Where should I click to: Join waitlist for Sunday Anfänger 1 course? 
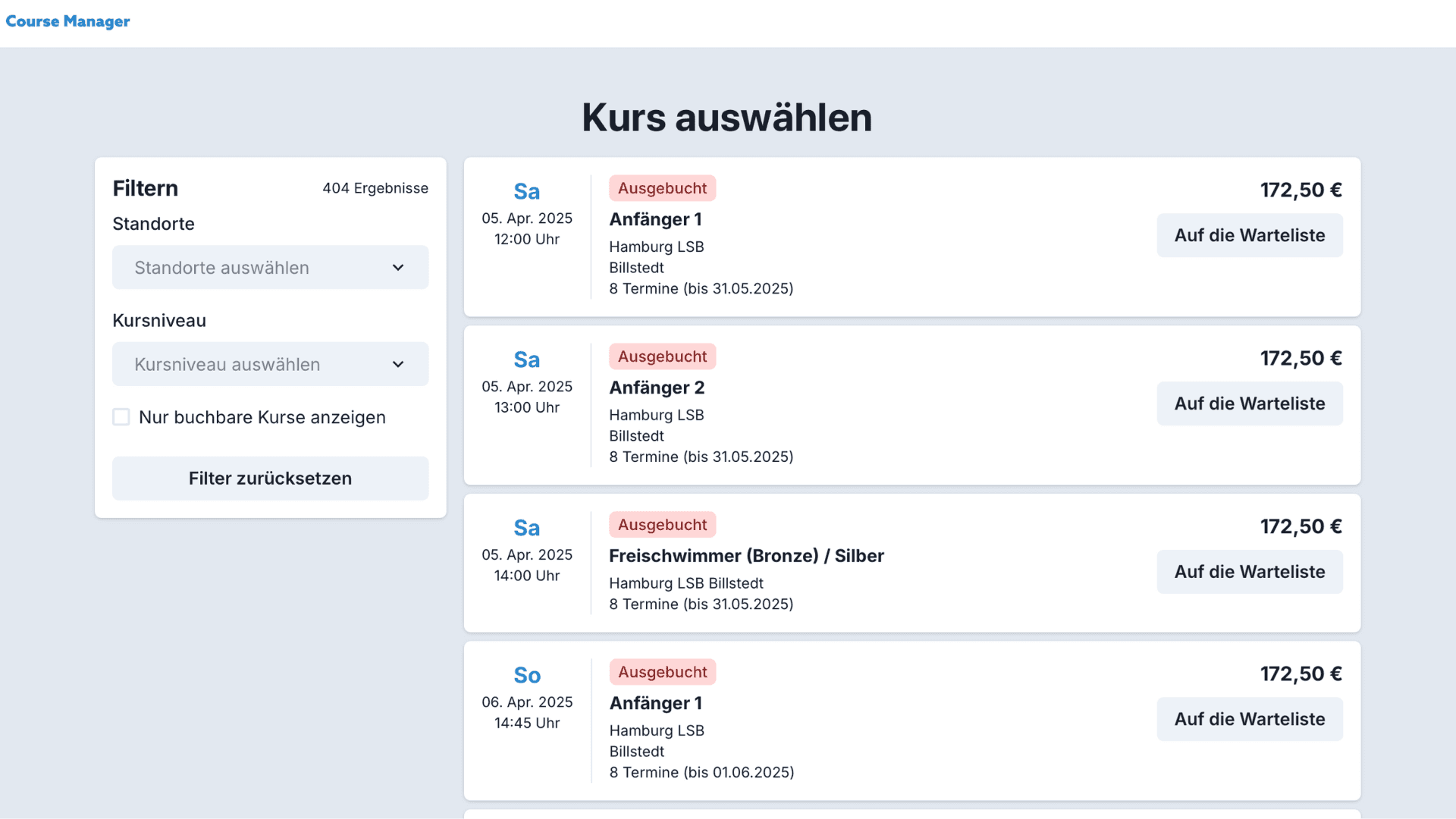point(1249,719)
